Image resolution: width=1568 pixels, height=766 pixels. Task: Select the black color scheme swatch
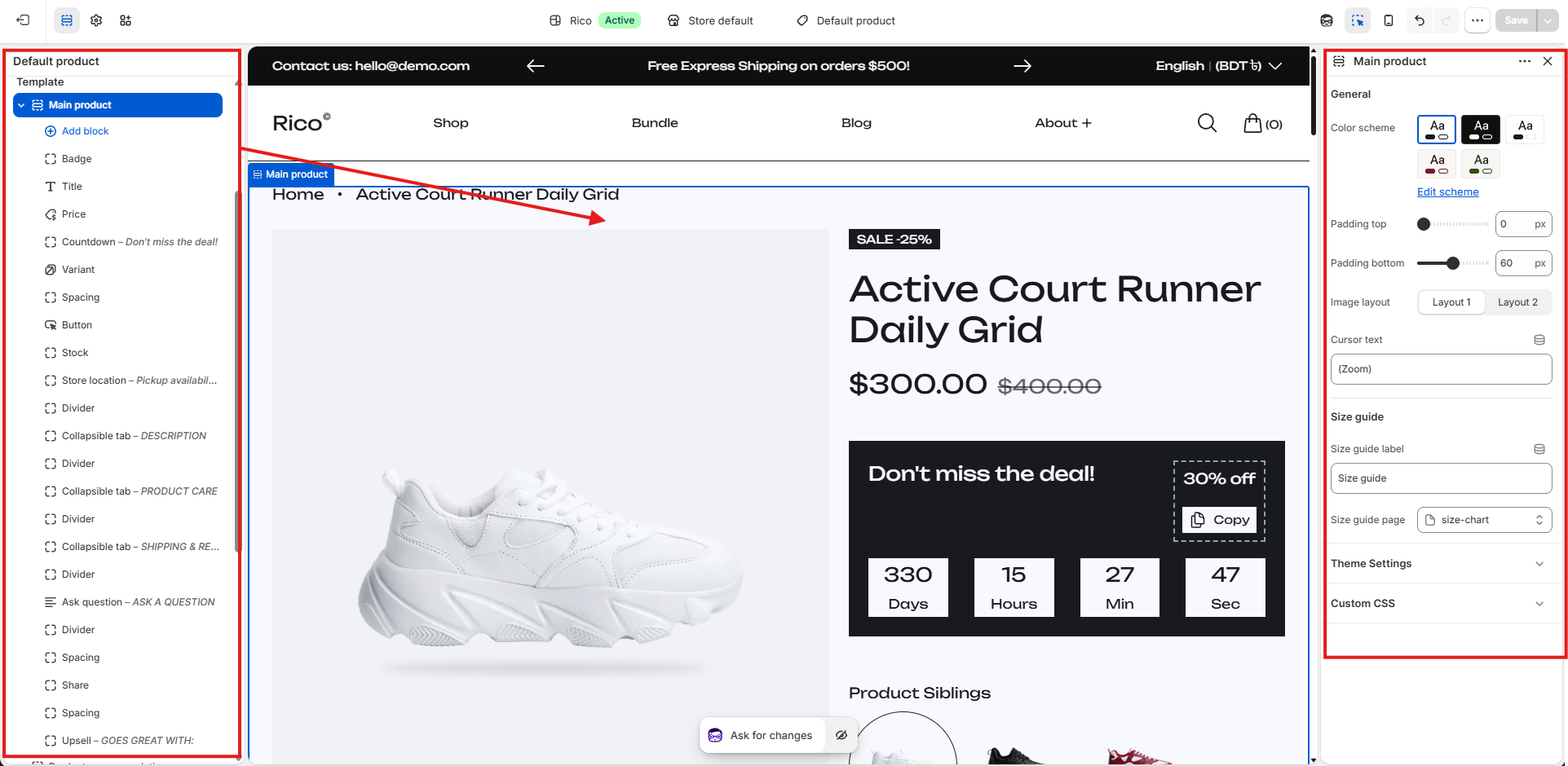[1481, 130]
